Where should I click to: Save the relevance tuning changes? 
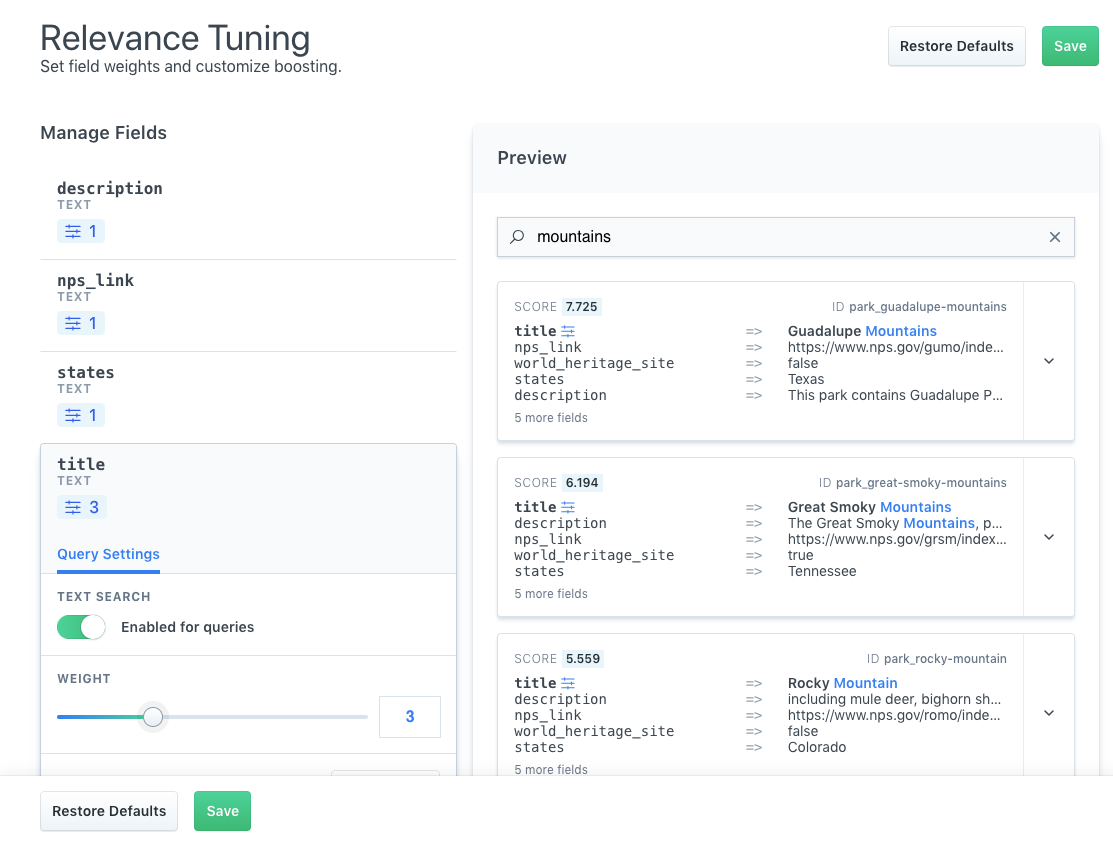(1070, 46)
